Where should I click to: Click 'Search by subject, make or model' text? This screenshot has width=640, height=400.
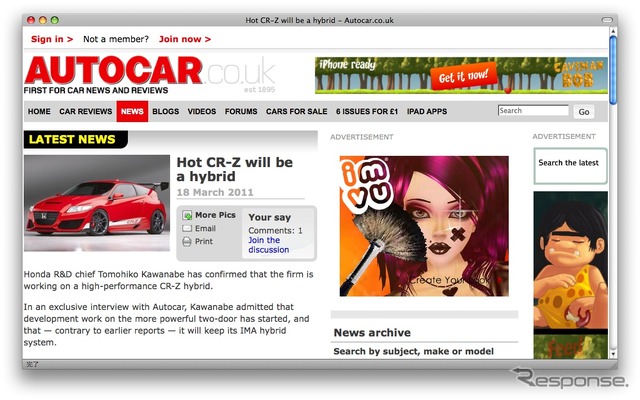(x=413, y=351)
